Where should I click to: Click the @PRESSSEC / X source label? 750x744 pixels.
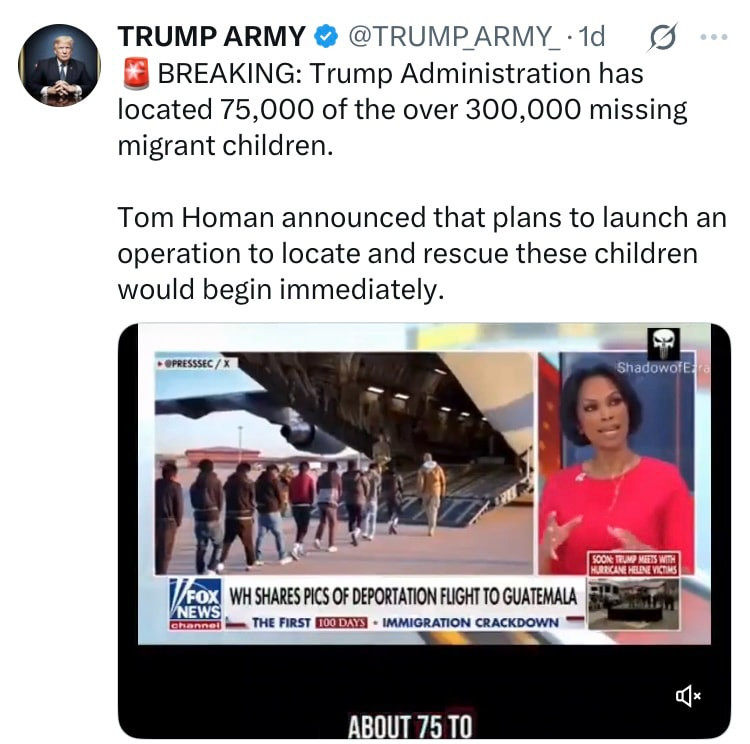194,364
